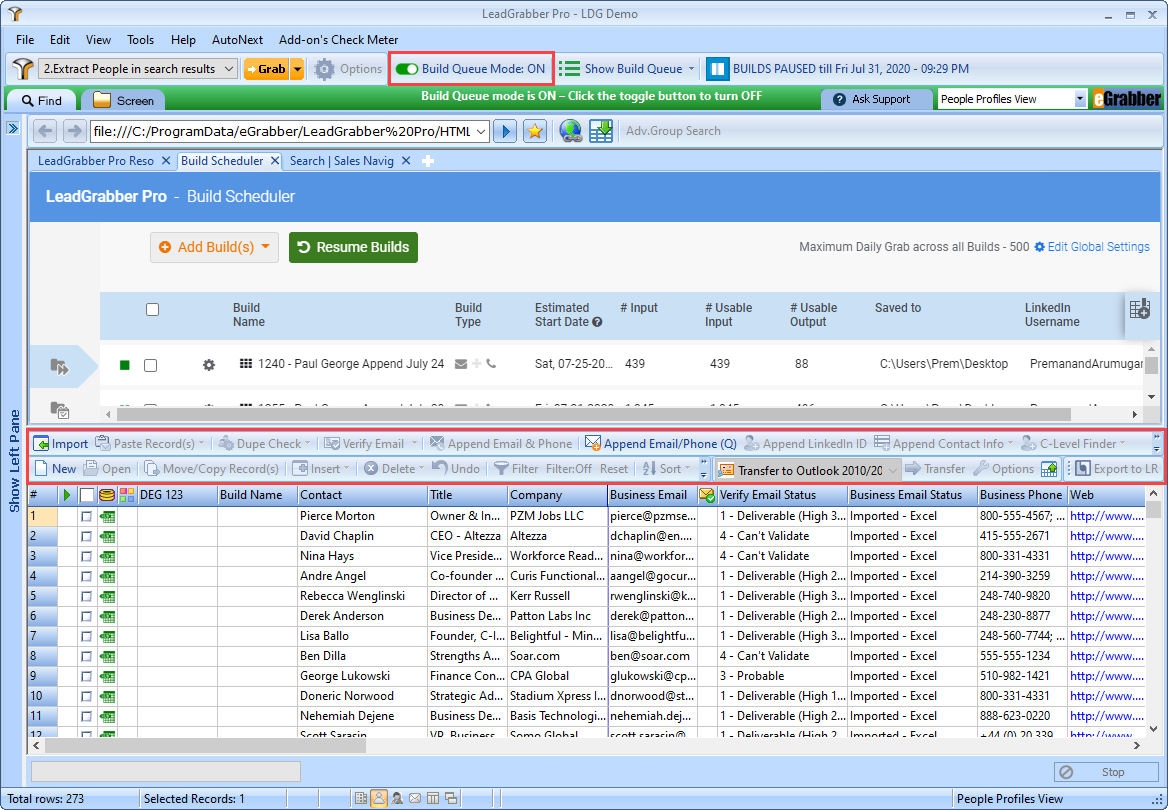Click the Stop button

point(1106,772)
